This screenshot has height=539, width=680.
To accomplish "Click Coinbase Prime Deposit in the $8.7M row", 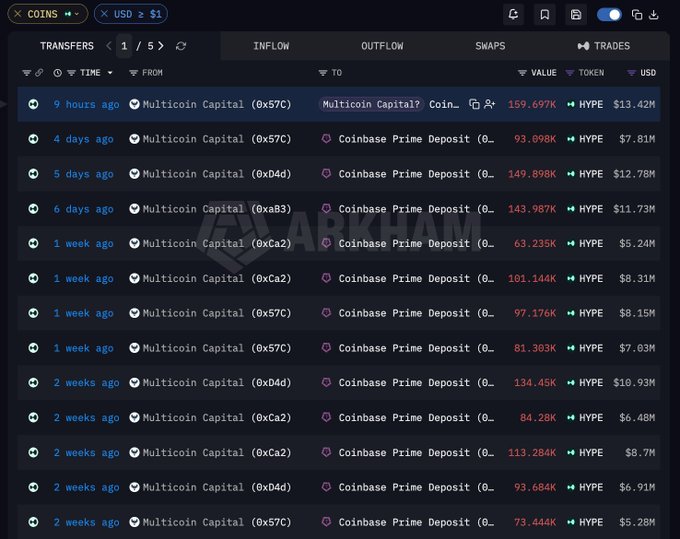I will tap(416, 453).
